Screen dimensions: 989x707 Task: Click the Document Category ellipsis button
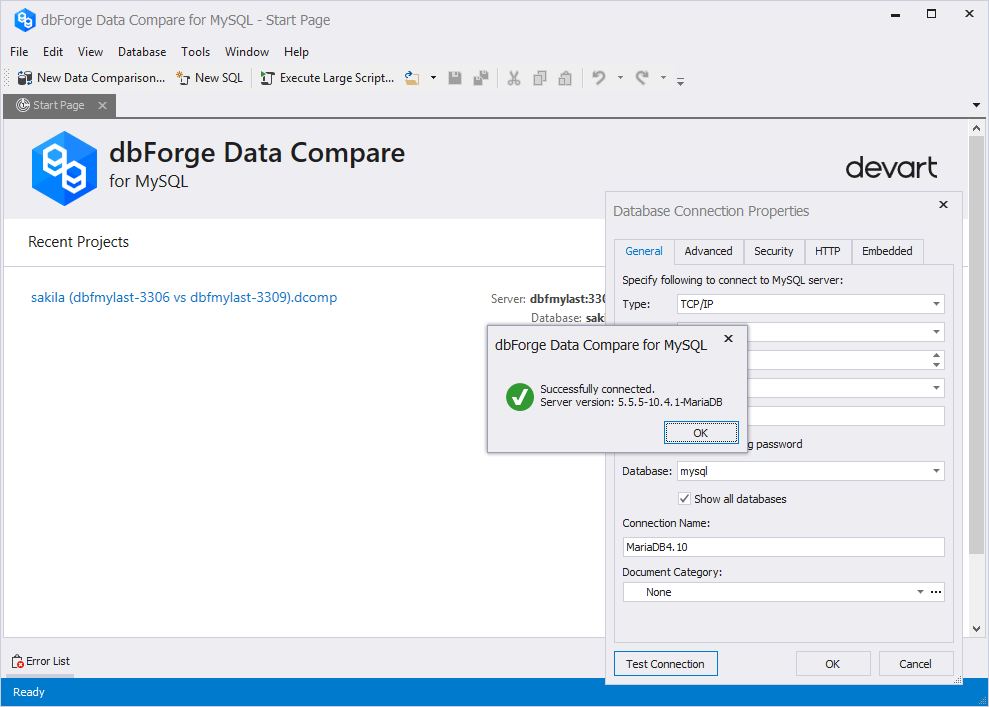point(936,592)
